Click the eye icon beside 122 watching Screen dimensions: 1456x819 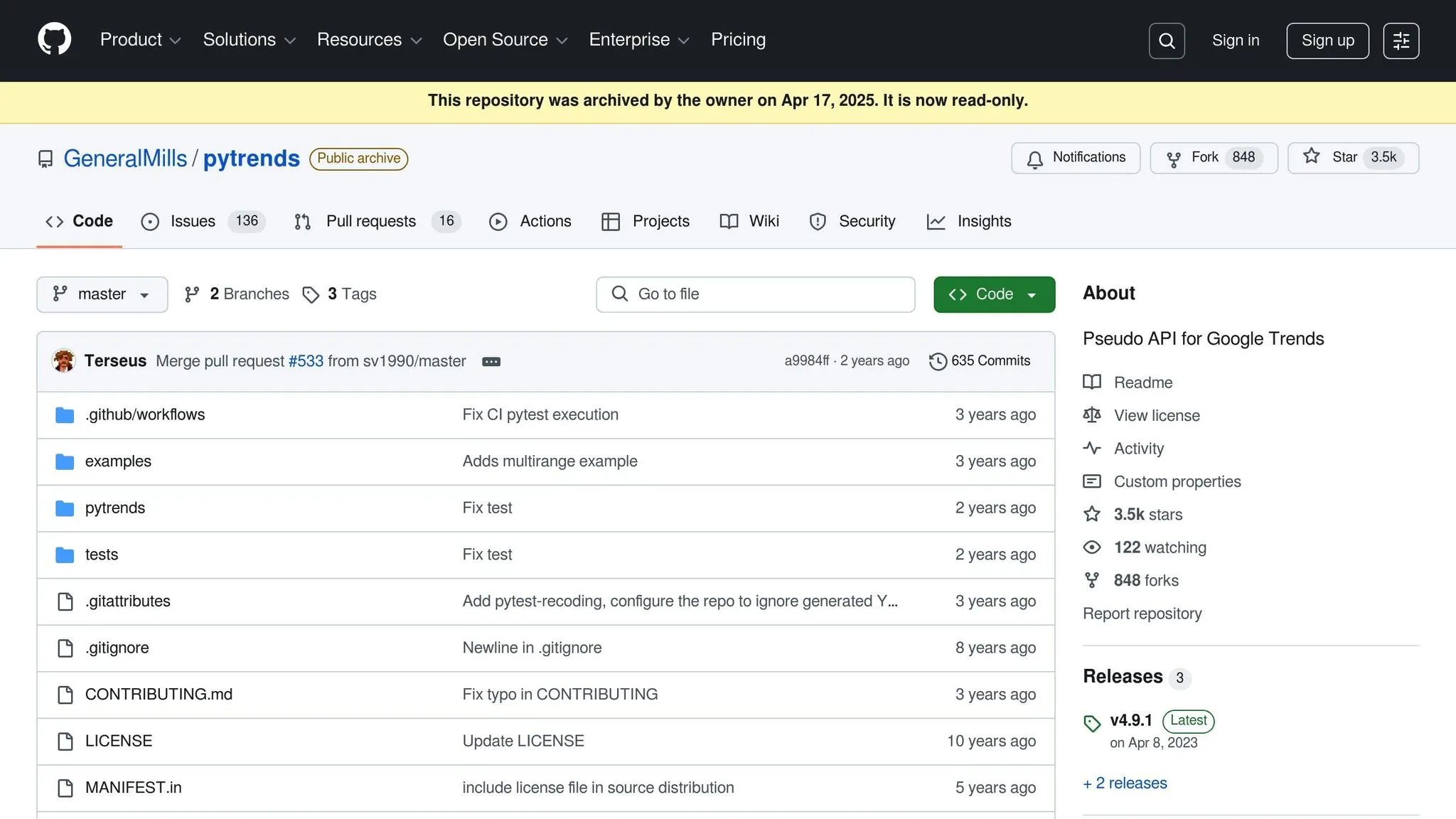(x=1092, y=547)
